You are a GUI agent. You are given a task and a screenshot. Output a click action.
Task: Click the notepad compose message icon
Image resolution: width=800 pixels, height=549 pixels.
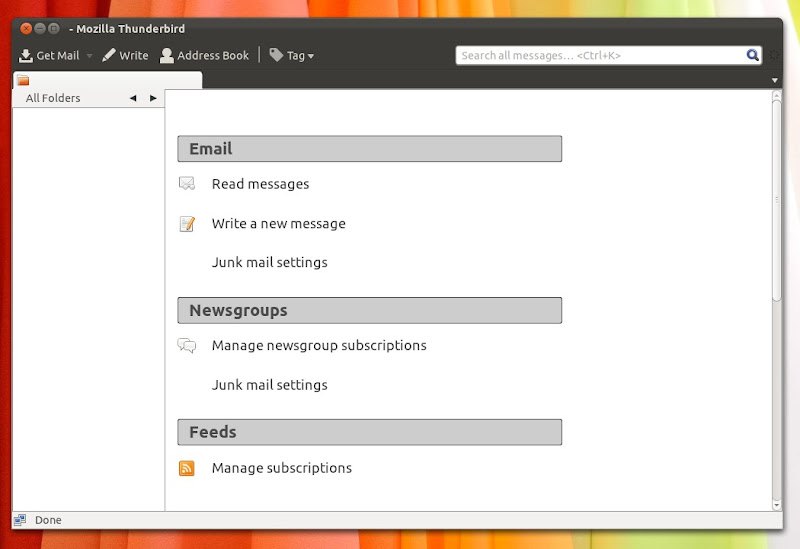(x=187, y=223)
